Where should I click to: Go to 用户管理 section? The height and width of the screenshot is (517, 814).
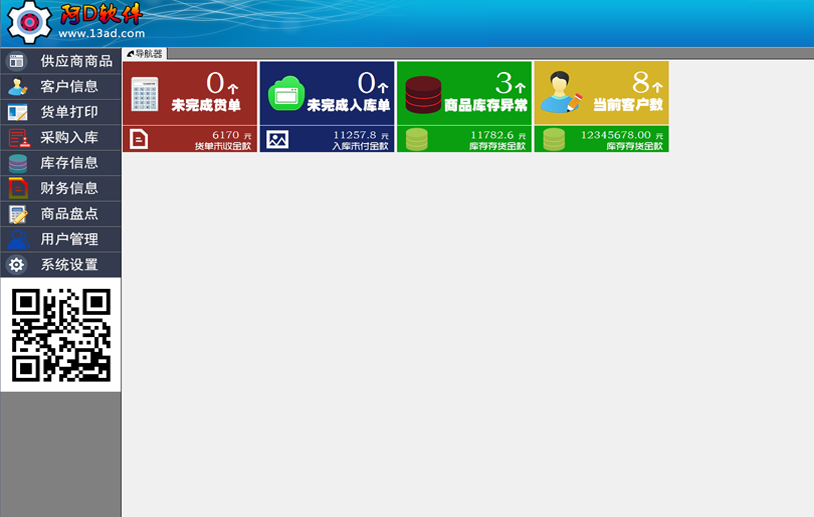click(61, 239)
